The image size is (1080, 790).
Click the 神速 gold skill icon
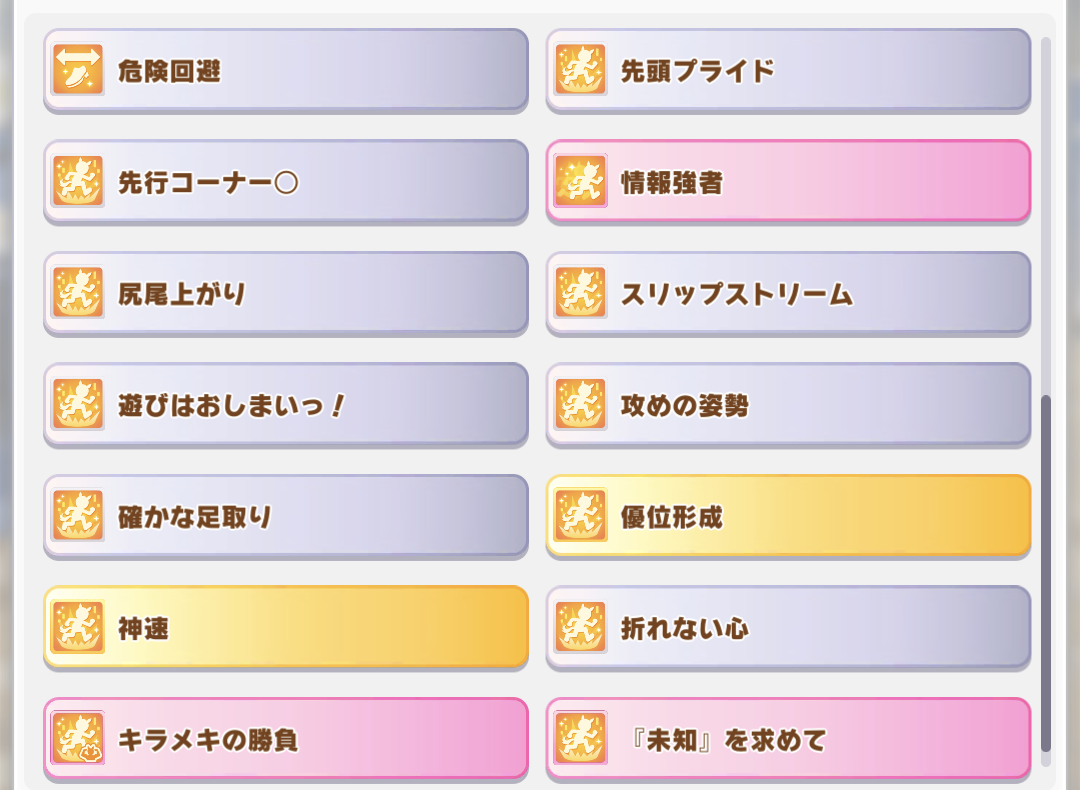pos(78,627)
